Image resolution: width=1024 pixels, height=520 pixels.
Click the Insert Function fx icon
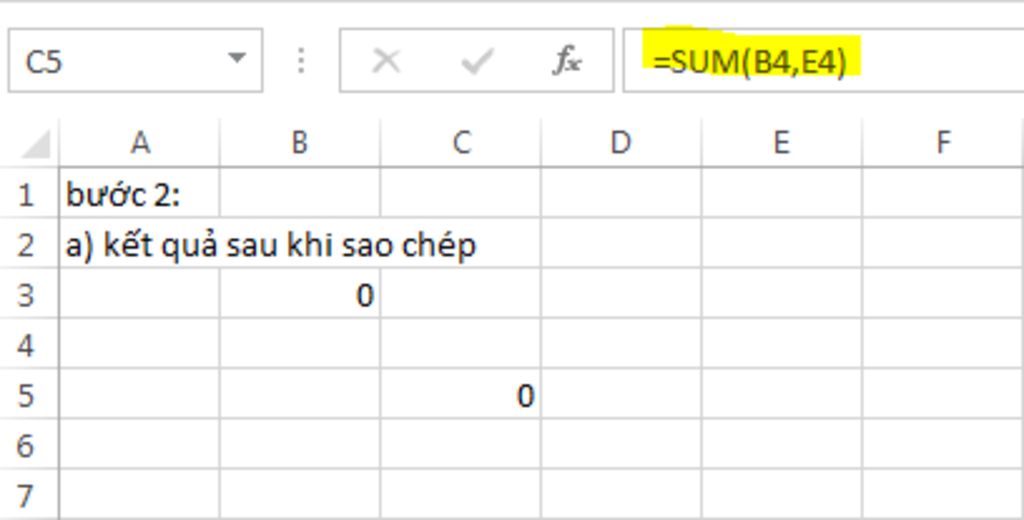click(567, 61)
